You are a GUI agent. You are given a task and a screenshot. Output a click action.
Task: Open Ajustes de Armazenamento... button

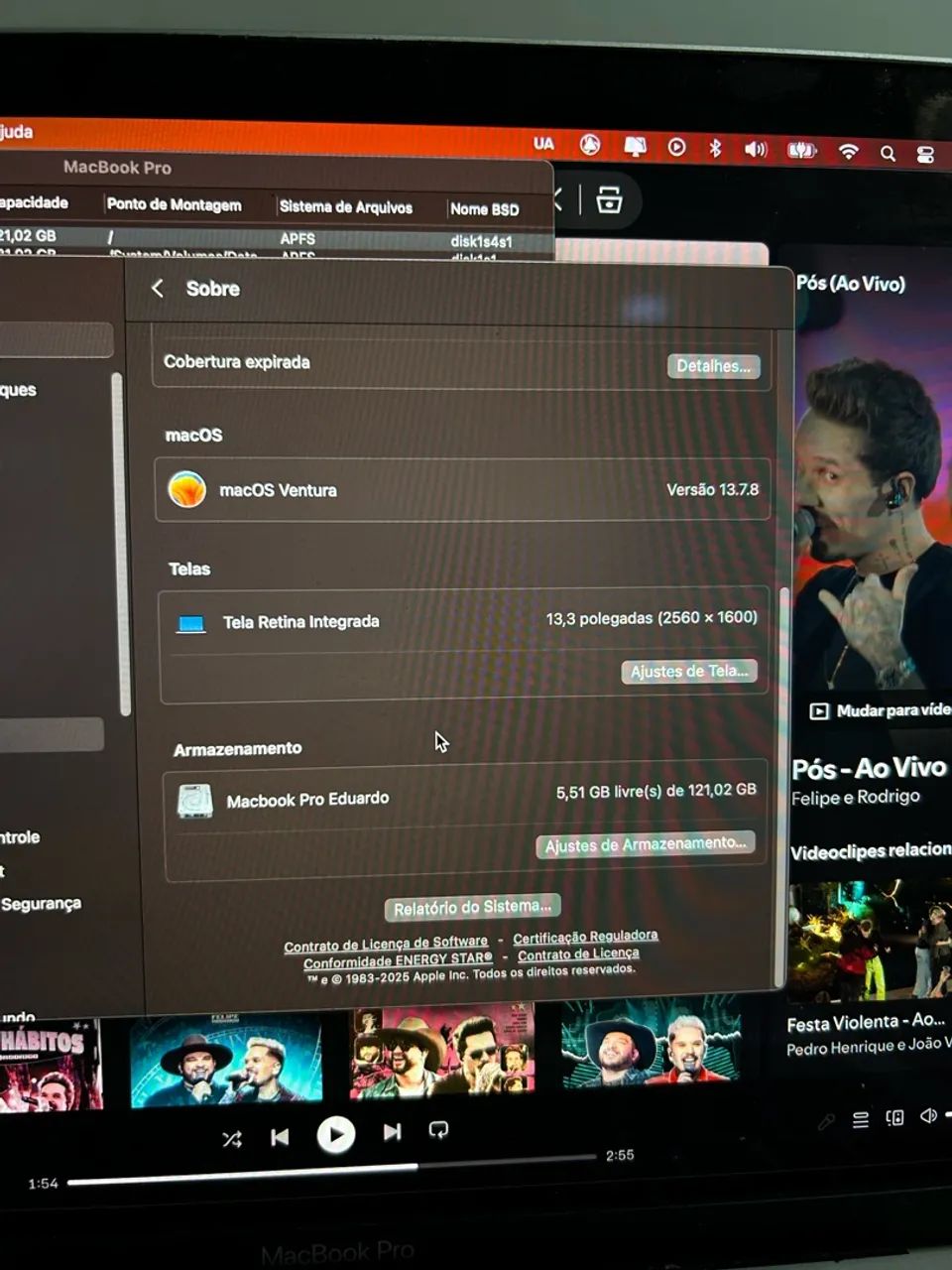point(646,844)
